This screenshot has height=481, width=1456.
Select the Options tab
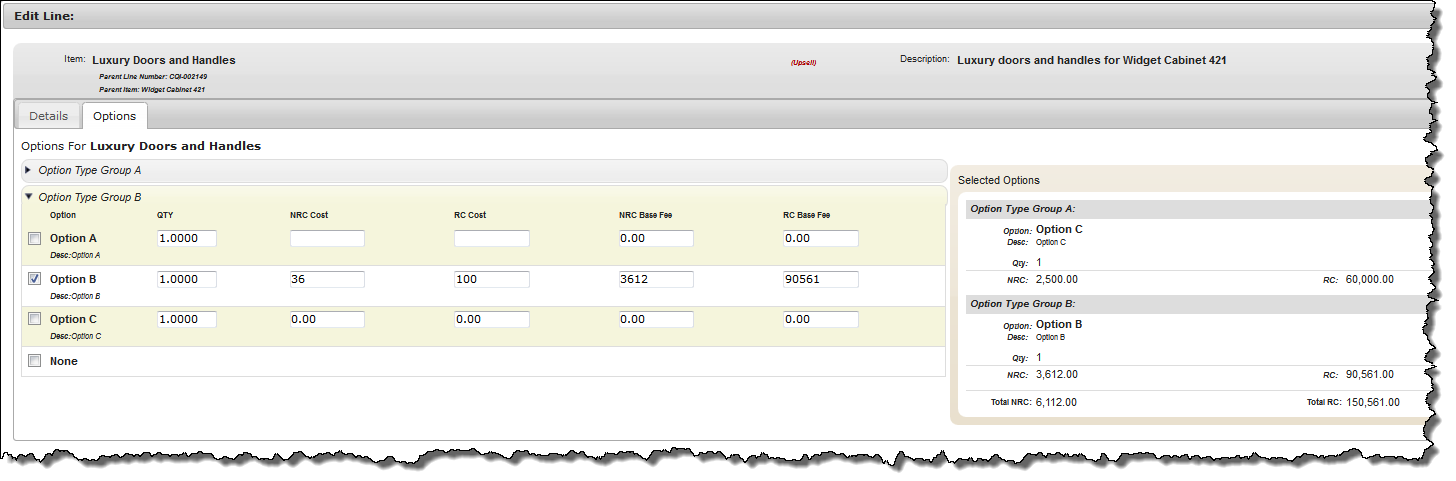pyautogui.click(x=114, y=116)
